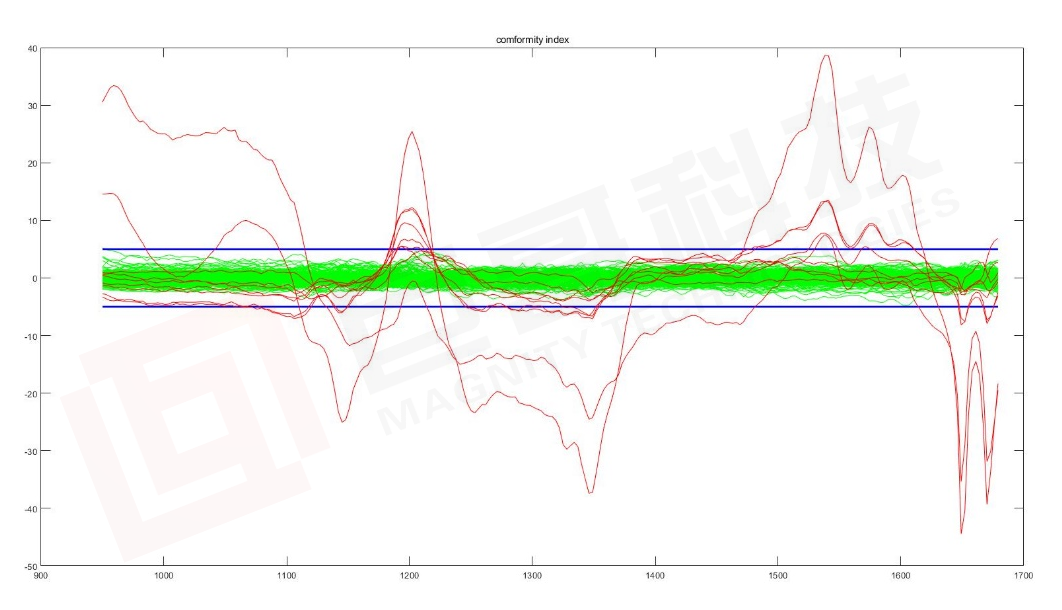Screen dimensions: 1062x610
Task: Click y-axis label -20
Action: point(31,393)
